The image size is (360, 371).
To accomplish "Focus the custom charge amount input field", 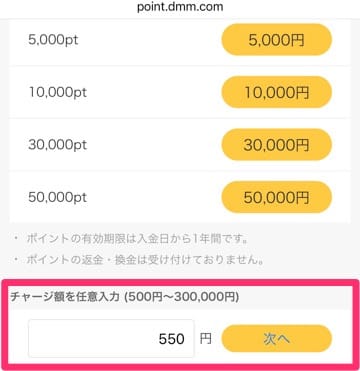I will pyautogui.click(x=111, y=338).
